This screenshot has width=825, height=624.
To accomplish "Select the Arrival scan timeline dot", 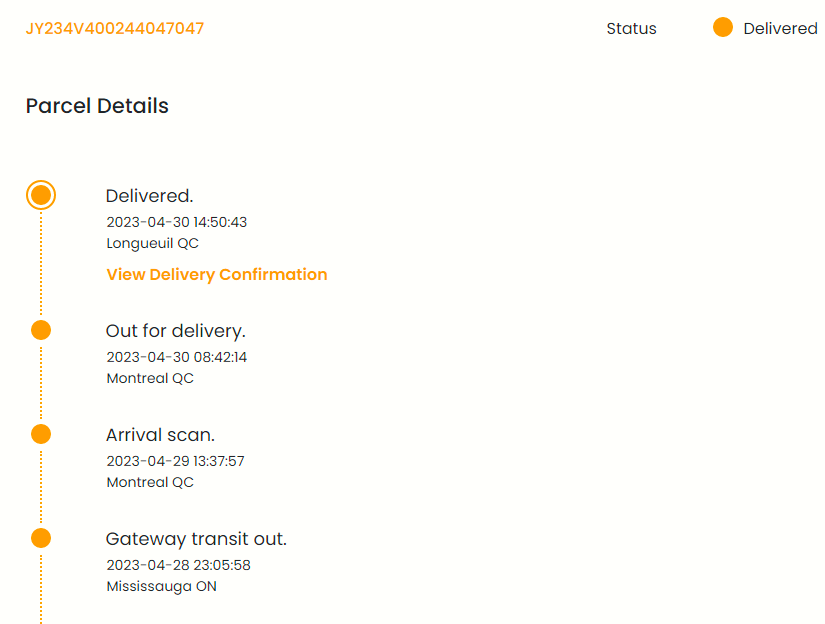I will [41, 434].
